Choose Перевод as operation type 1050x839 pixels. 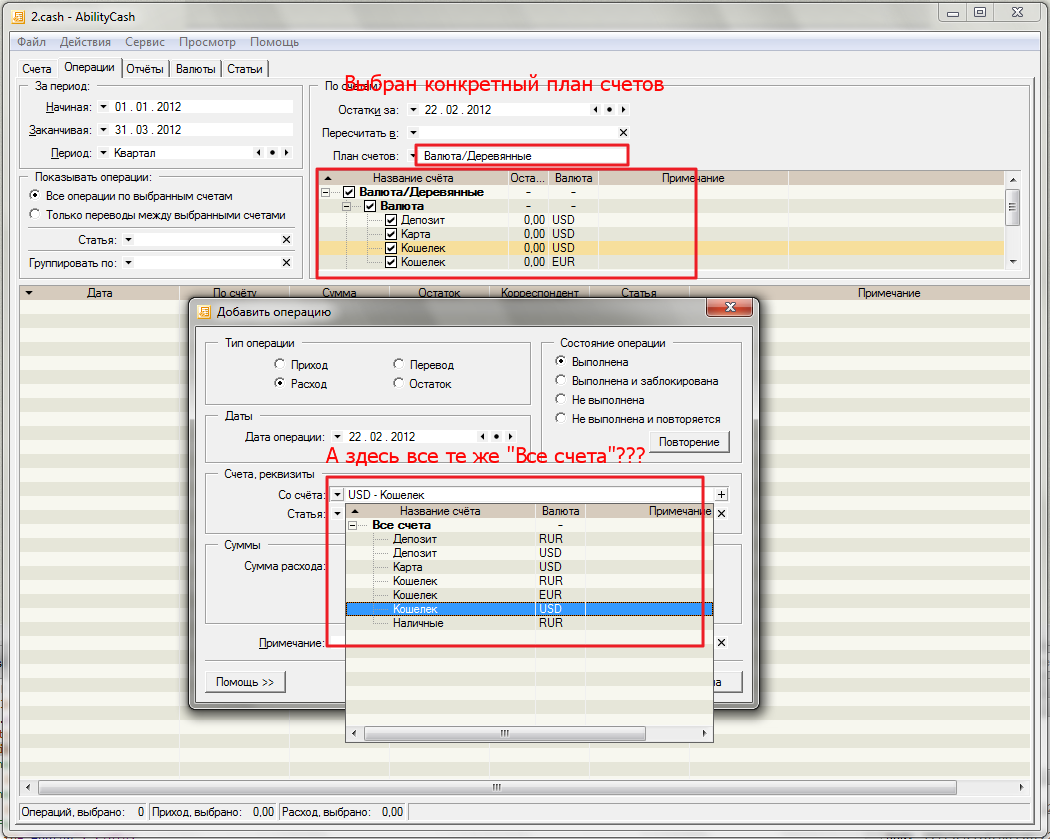[399, 365]
